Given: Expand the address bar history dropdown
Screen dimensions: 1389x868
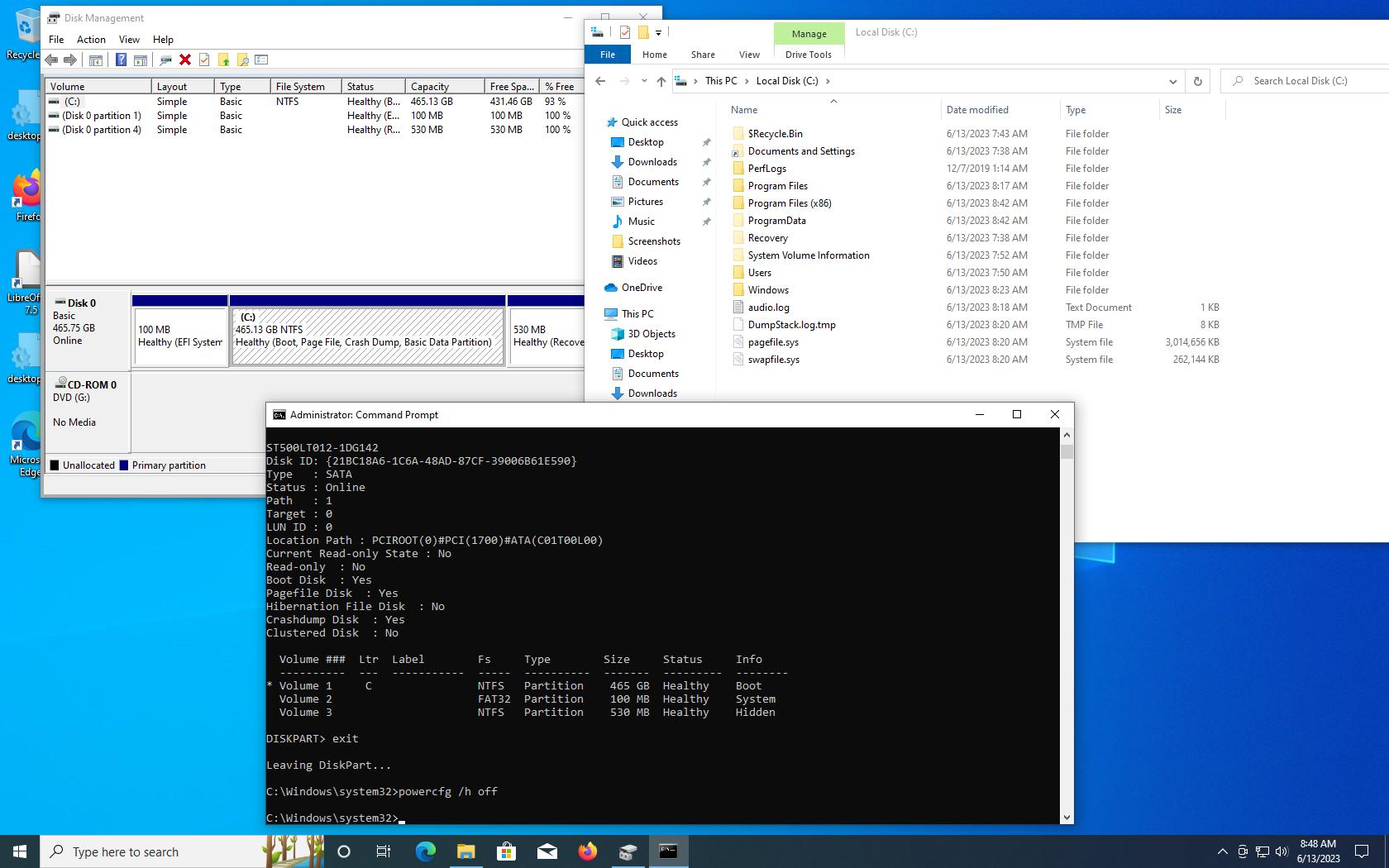Looking at the screenshot, I should pos(1172,81).
